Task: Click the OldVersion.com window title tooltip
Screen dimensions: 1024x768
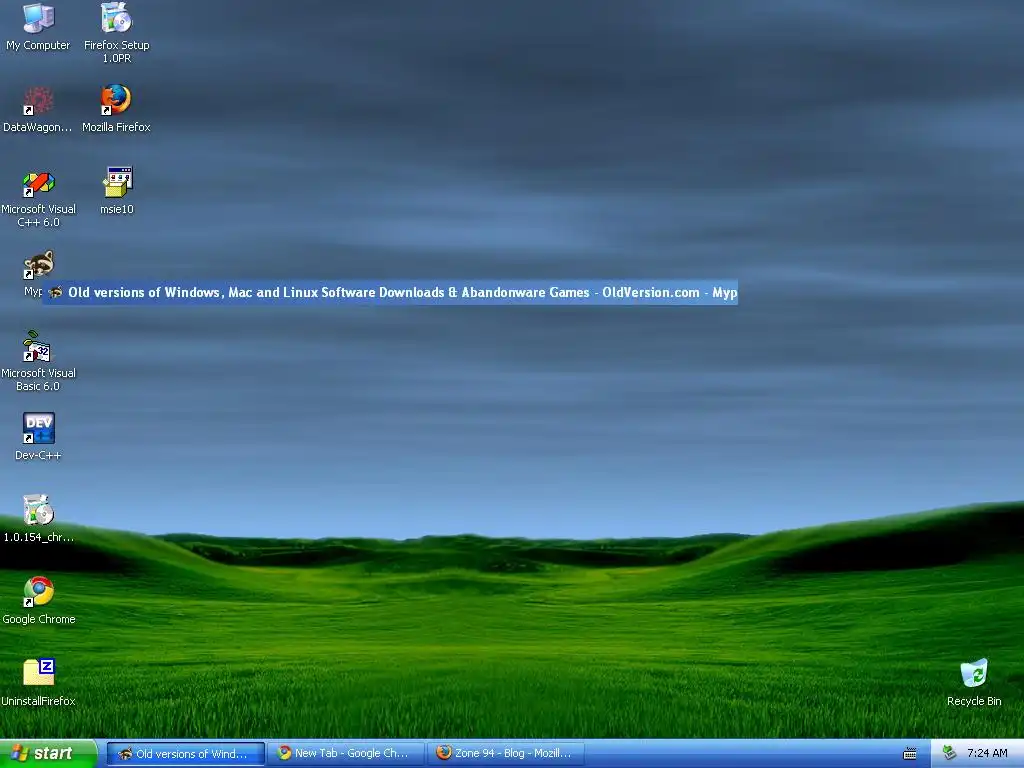Action: click(x=391, y=293)
